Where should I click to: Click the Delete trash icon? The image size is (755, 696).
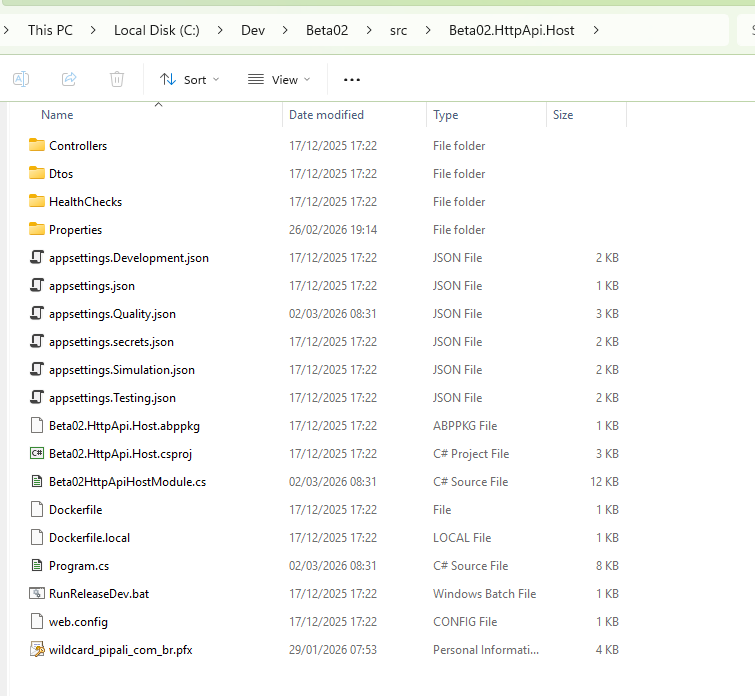(117, 79)
